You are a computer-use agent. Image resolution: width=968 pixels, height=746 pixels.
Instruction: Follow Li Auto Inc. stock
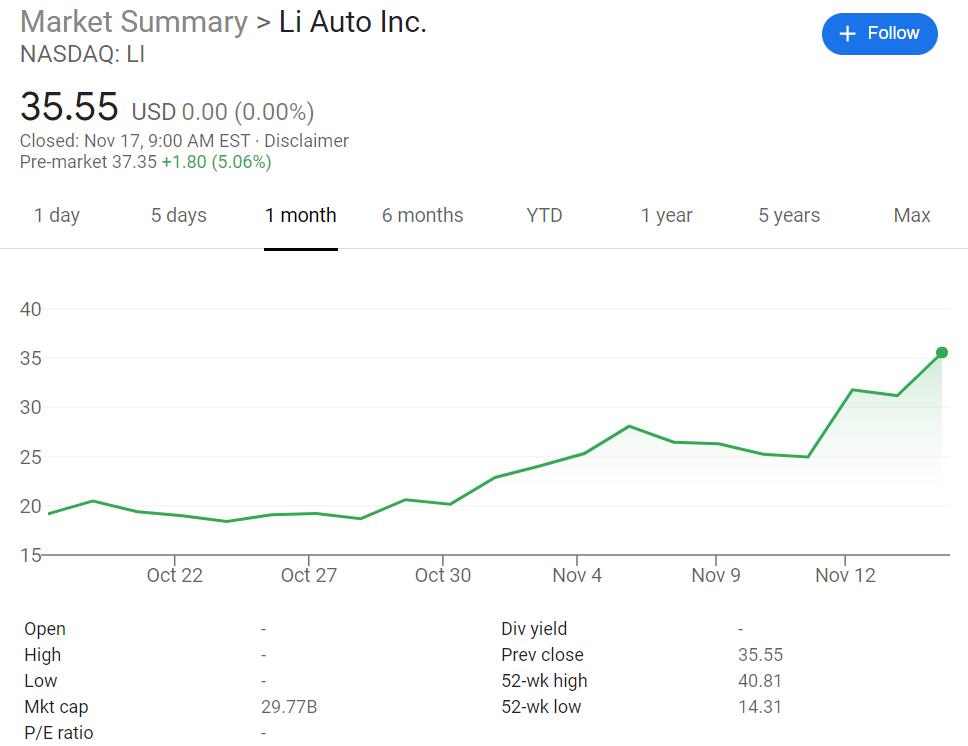[879, 33]
